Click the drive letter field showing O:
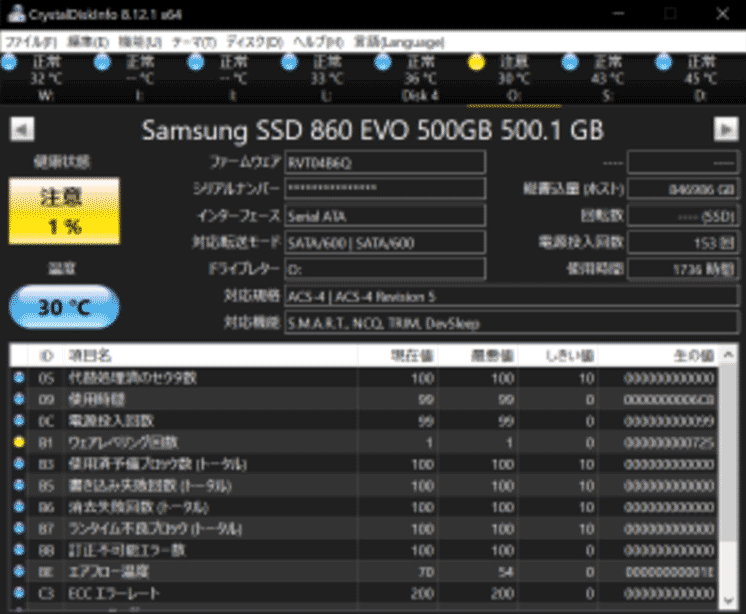 pyautogui.click(x=385, y=269)
